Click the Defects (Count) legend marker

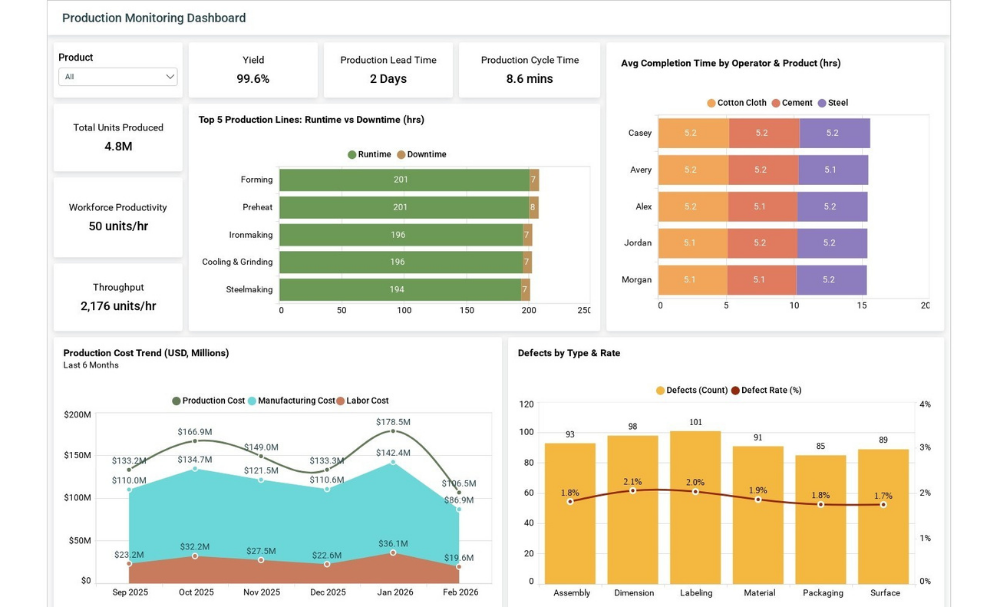661,391
